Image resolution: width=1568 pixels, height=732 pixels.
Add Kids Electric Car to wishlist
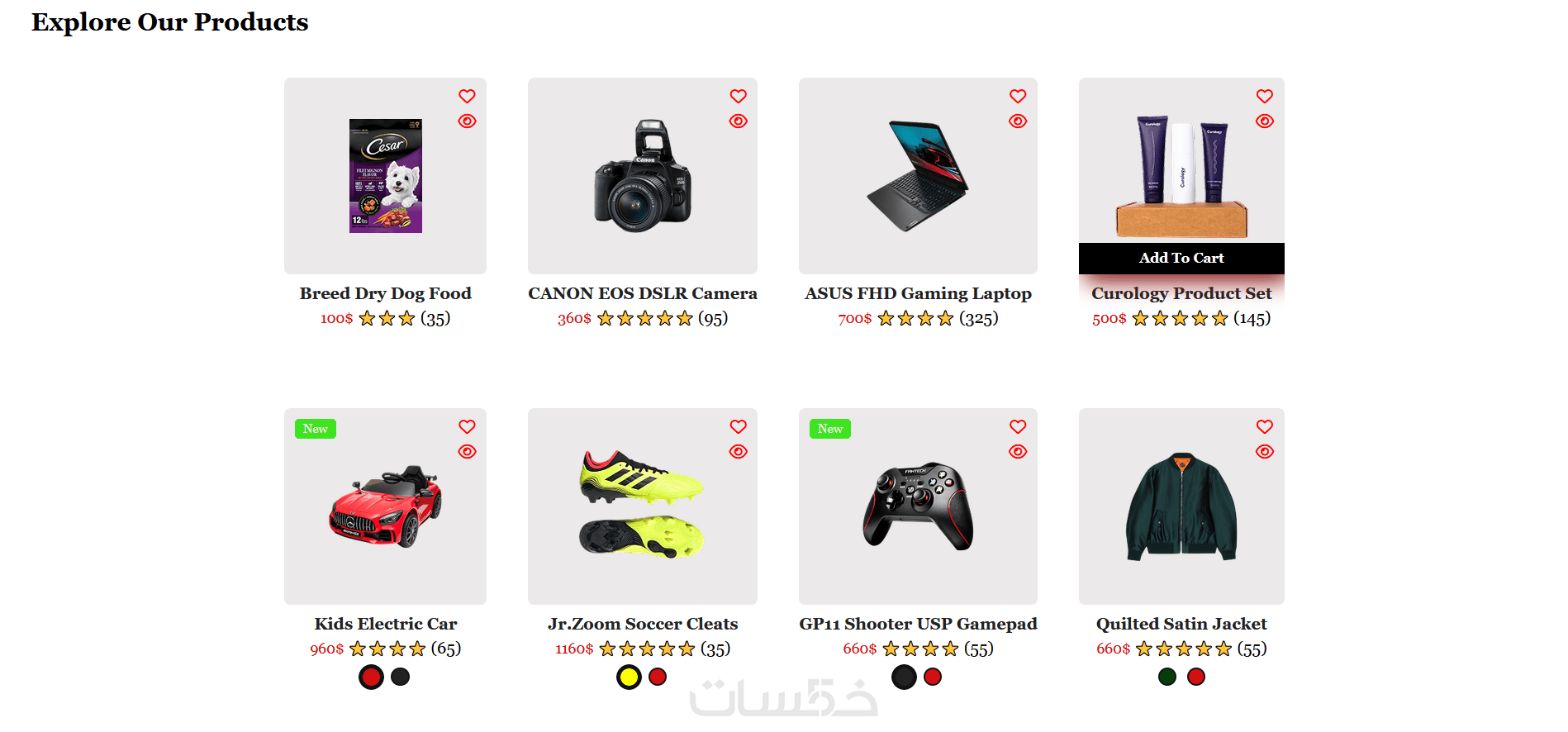[467, 426]
